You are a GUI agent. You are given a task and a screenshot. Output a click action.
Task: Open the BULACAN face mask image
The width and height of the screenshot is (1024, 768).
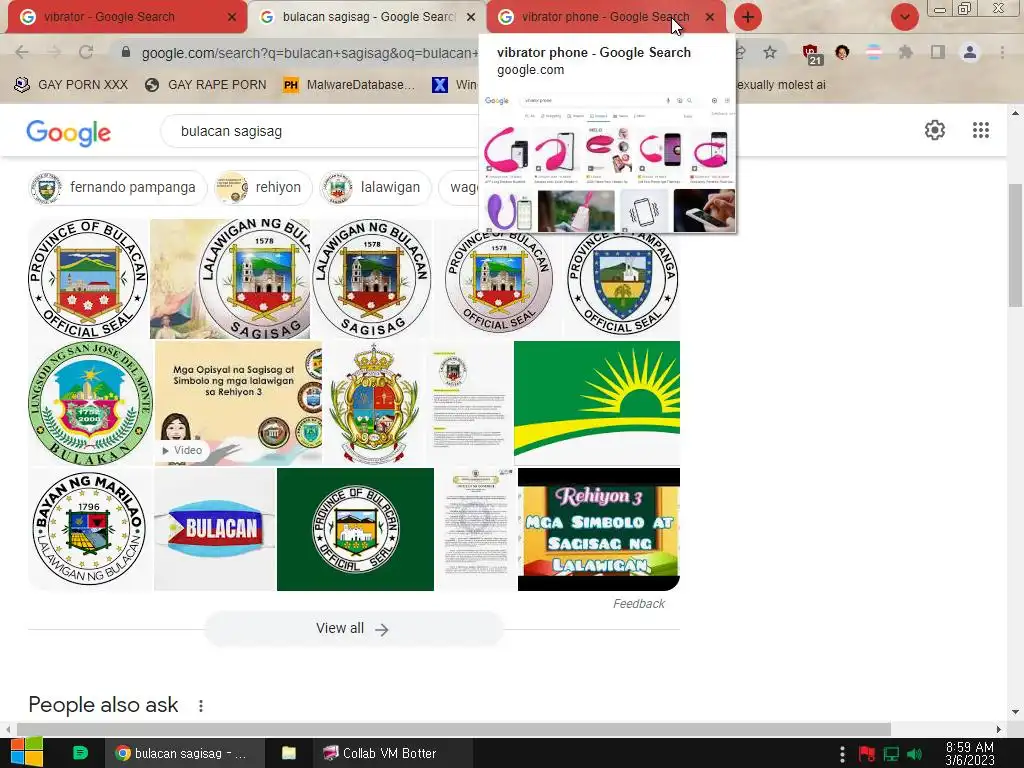pyautogui.click(x=214, y=530)
